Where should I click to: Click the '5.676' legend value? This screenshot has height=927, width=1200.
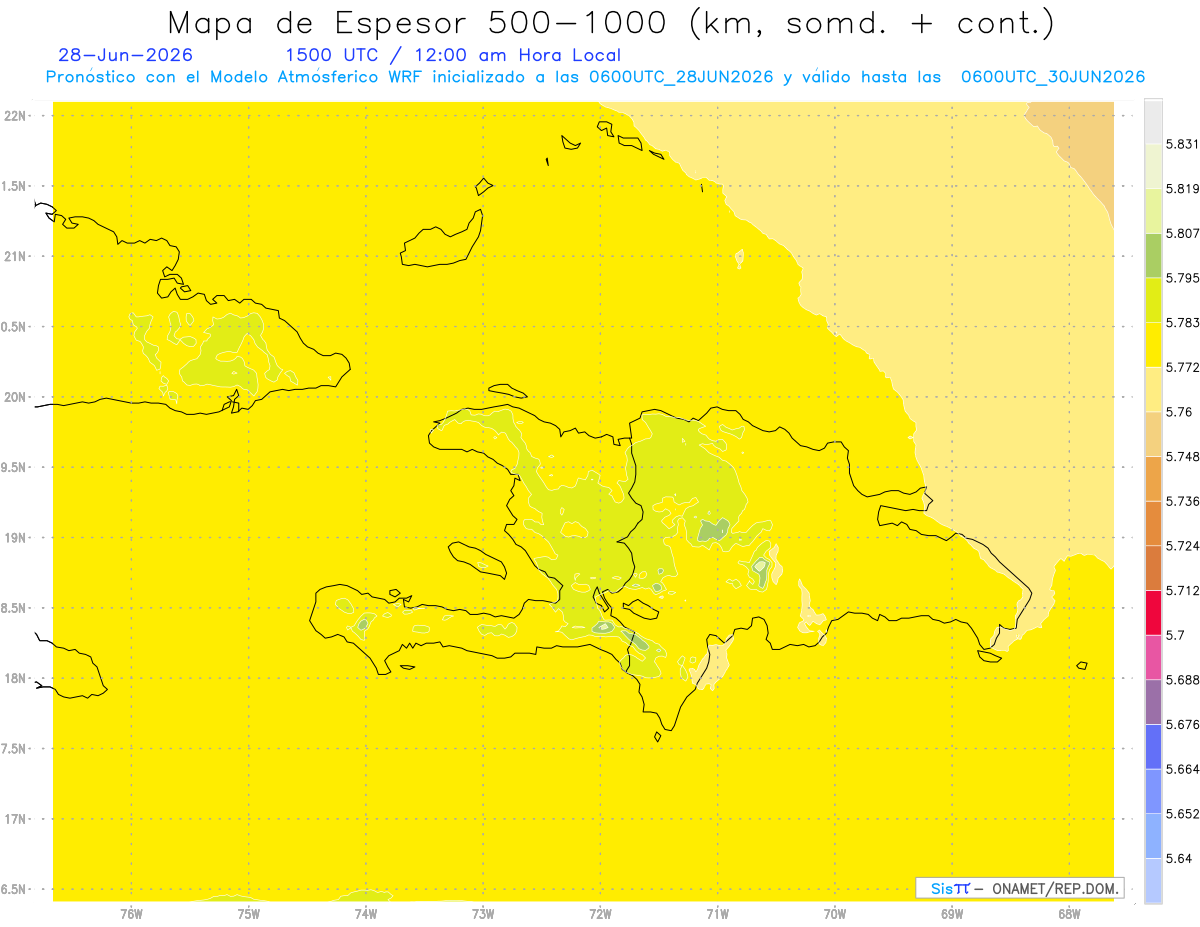point(1182,724)
